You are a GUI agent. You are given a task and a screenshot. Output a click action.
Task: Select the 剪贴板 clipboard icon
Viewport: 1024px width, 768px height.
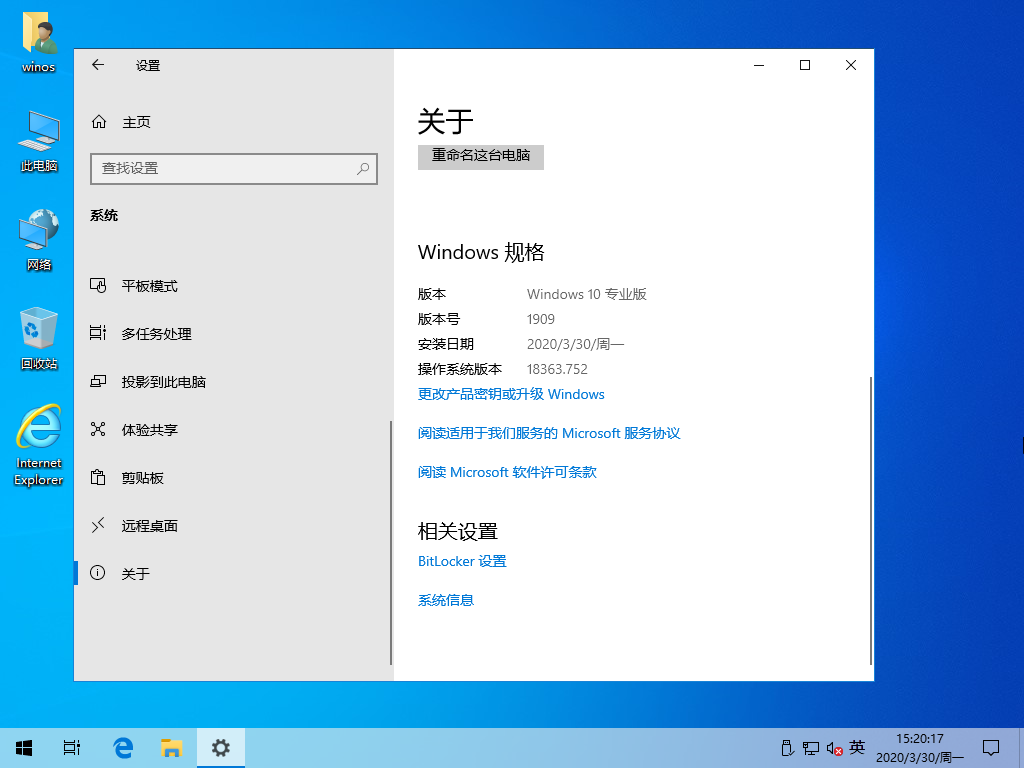click(98, 477)
